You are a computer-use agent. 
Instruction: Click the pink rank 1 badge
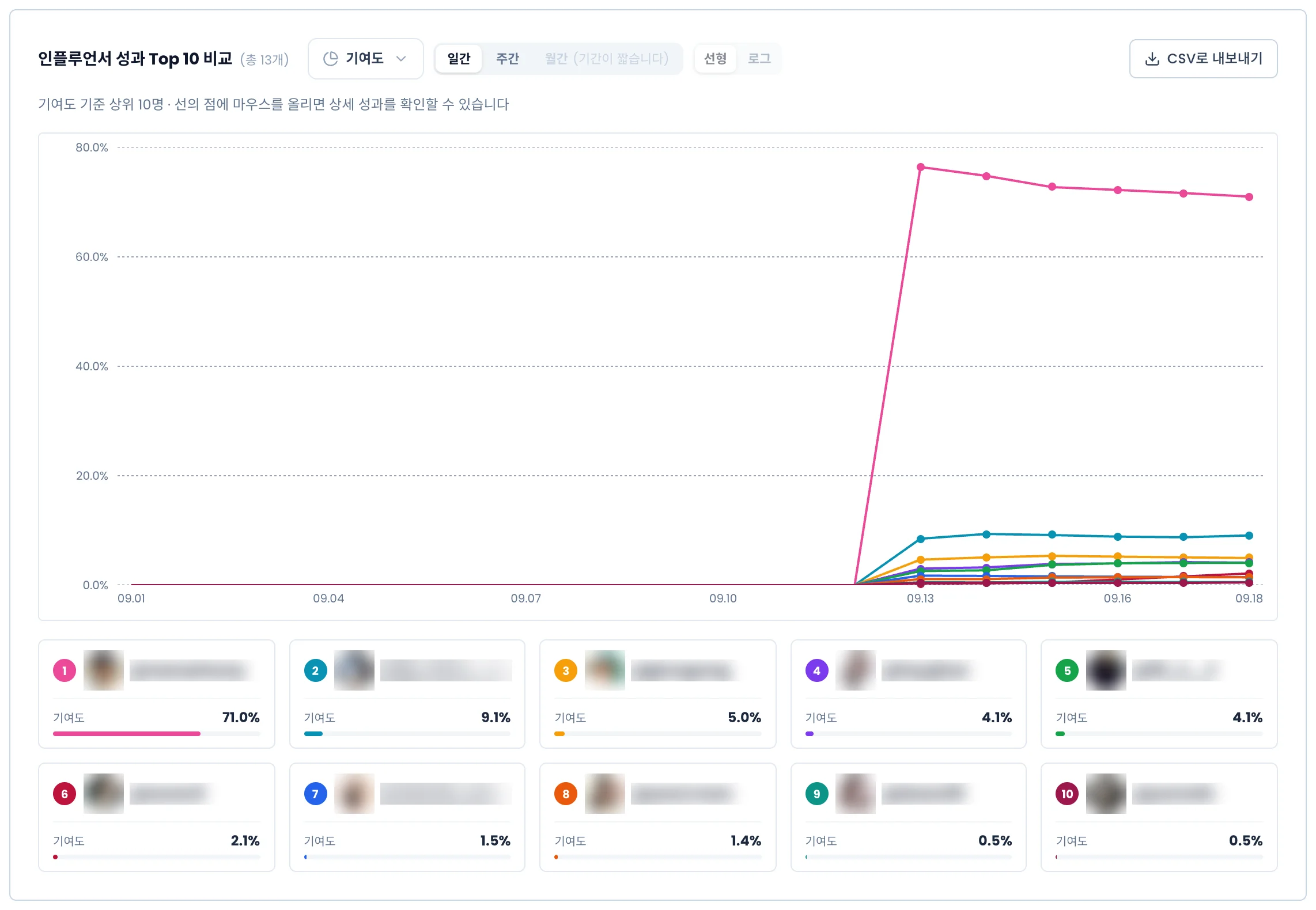65,670
